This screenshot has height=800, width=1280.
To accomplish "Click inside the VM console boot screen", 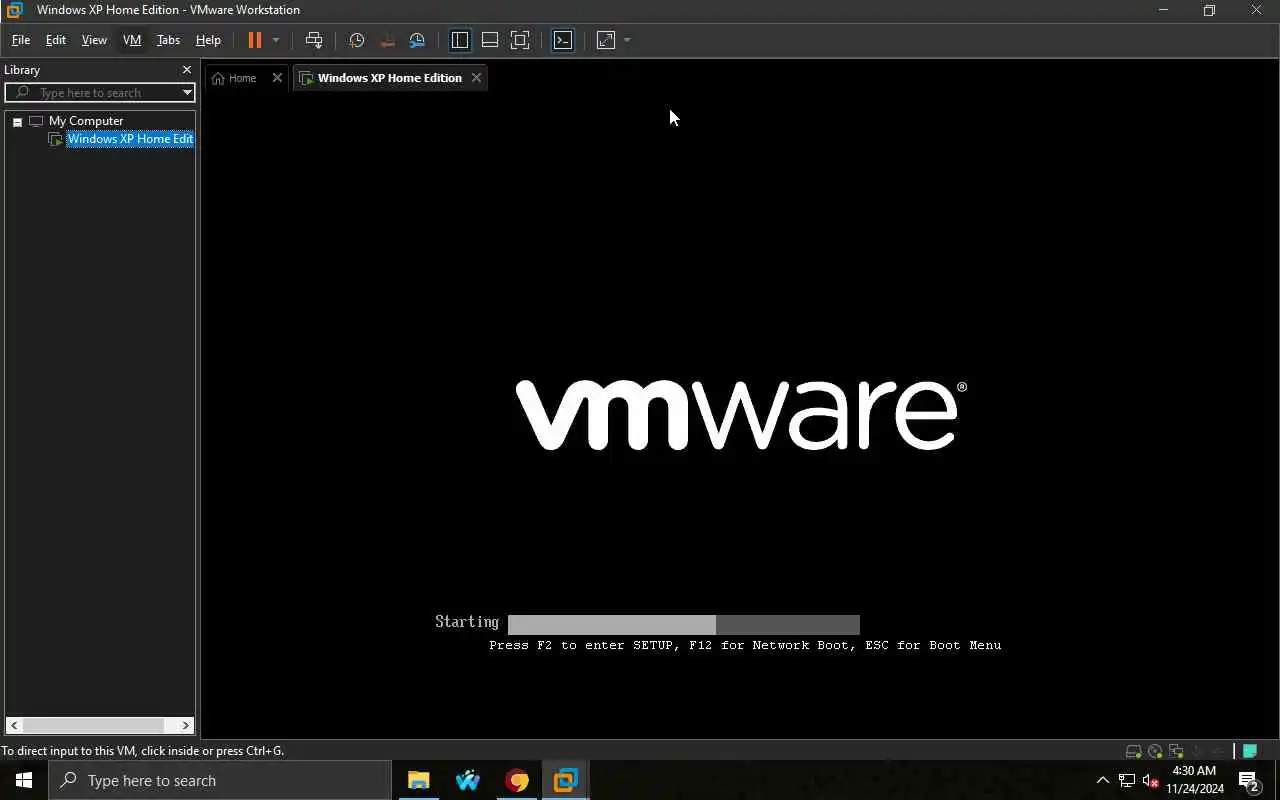I will pyautogui.click(x=740, y=415).
